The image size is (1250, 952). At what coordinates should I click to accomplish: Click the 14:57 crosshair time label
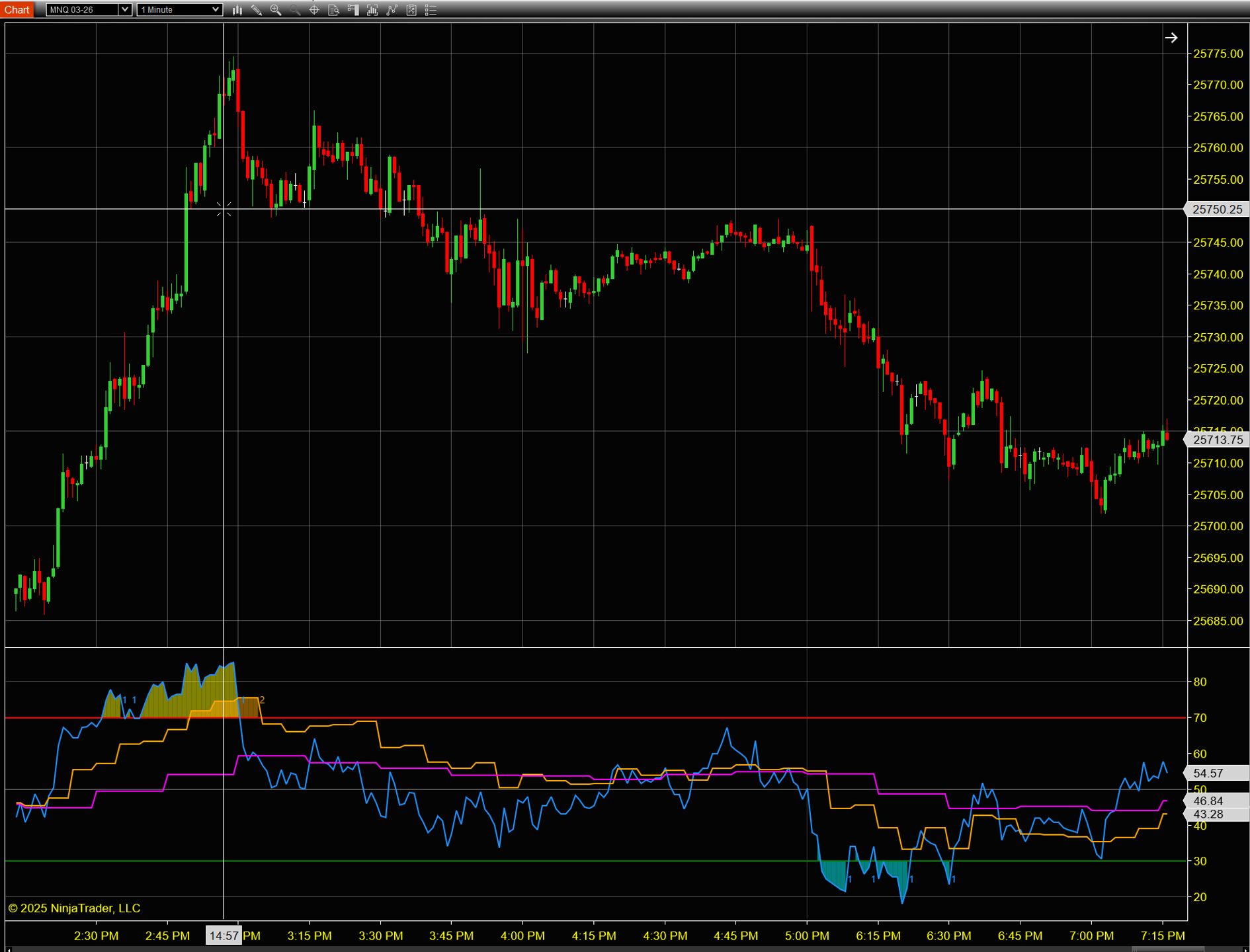(x=224, y=935)
